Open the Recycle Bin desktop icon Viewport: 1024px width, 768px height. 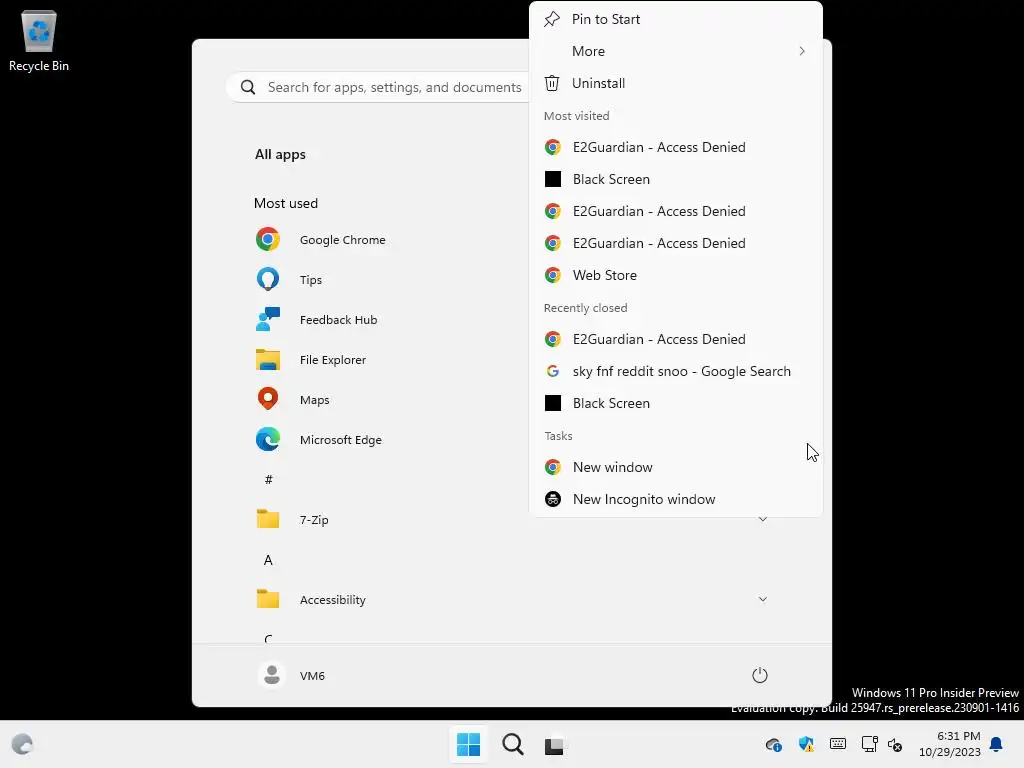pyautogui.click(x=39, y=40)
